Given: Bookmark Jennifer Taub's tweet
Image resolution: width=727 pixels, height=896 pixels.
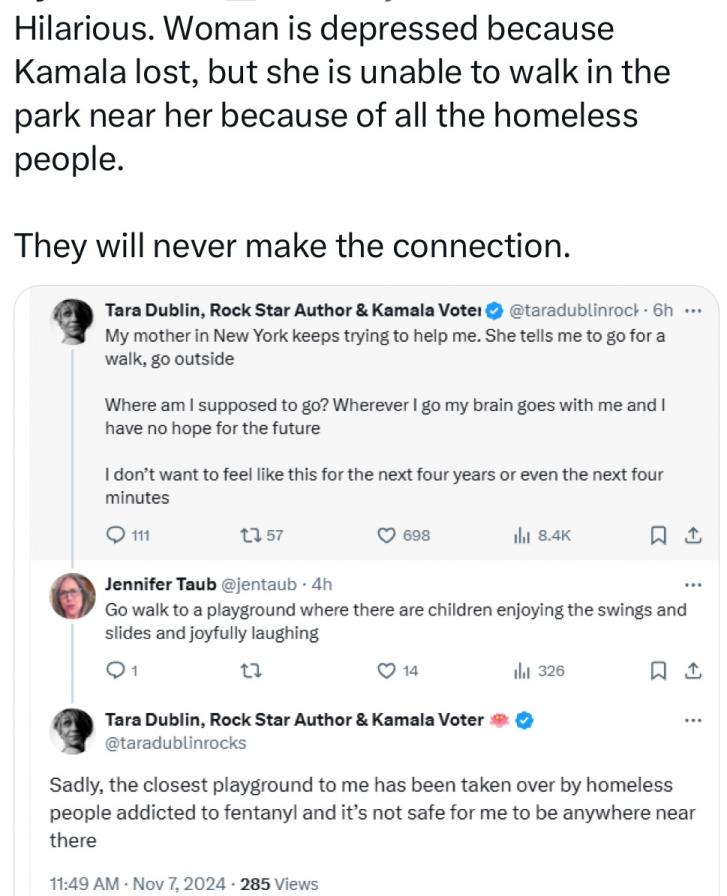Looking at the screenshot, I should 658,670.
